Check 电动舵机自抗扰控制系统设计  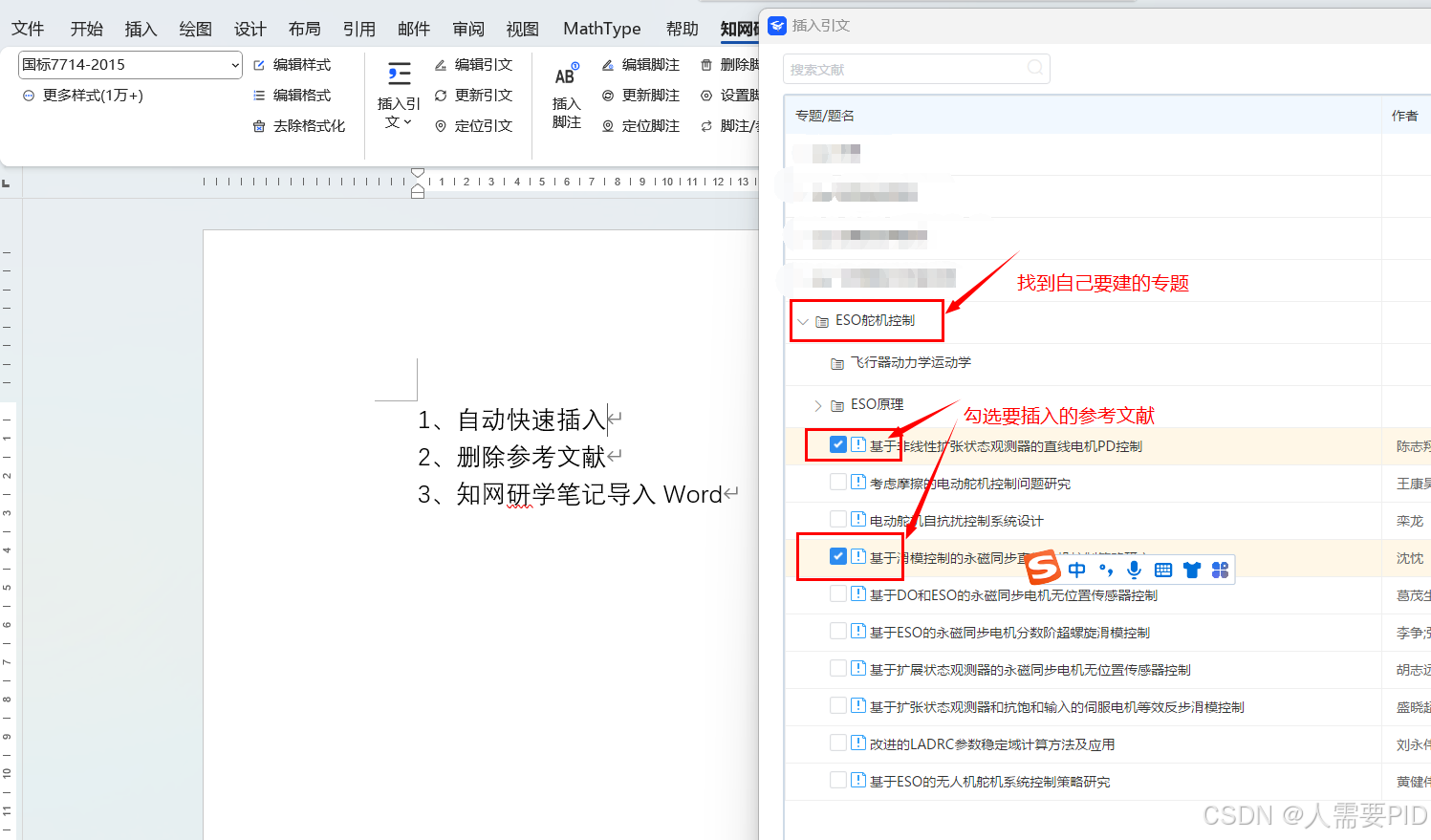tap(838, 519)
